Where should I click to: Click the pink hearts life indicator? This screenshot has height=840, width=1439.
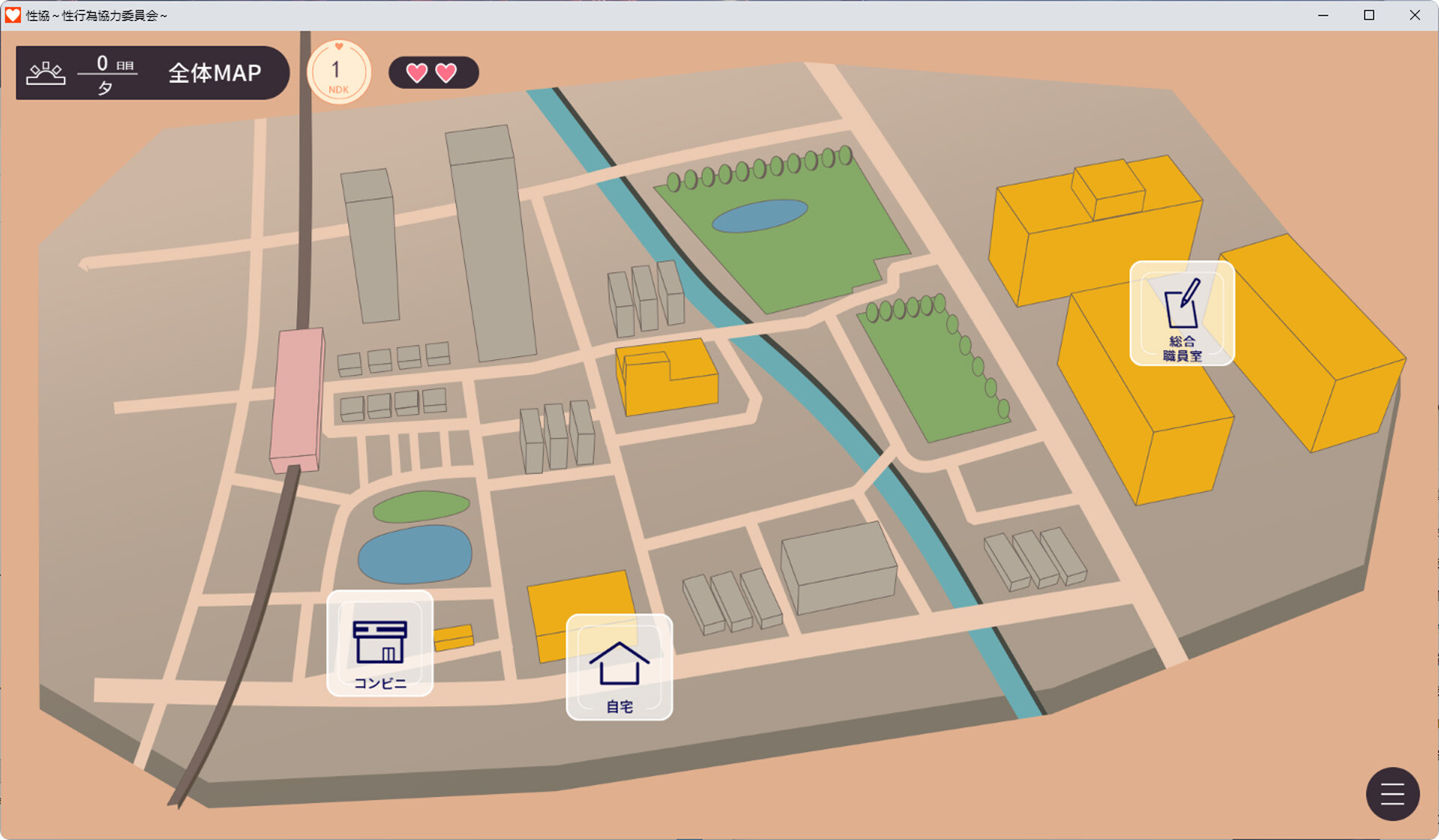432,73
